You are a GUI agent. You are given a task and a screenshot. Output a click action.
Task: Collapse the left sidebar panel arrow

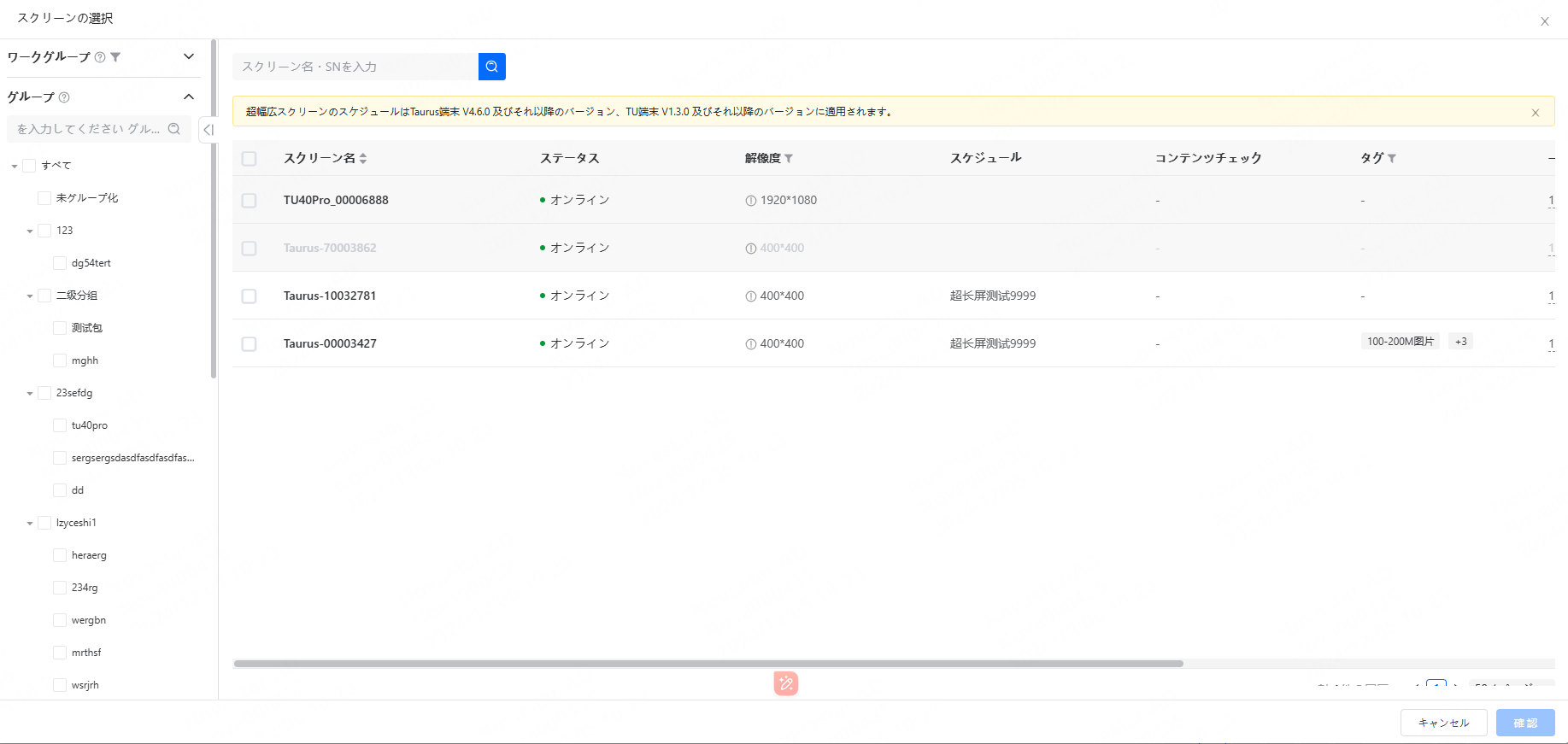point(208,130)
